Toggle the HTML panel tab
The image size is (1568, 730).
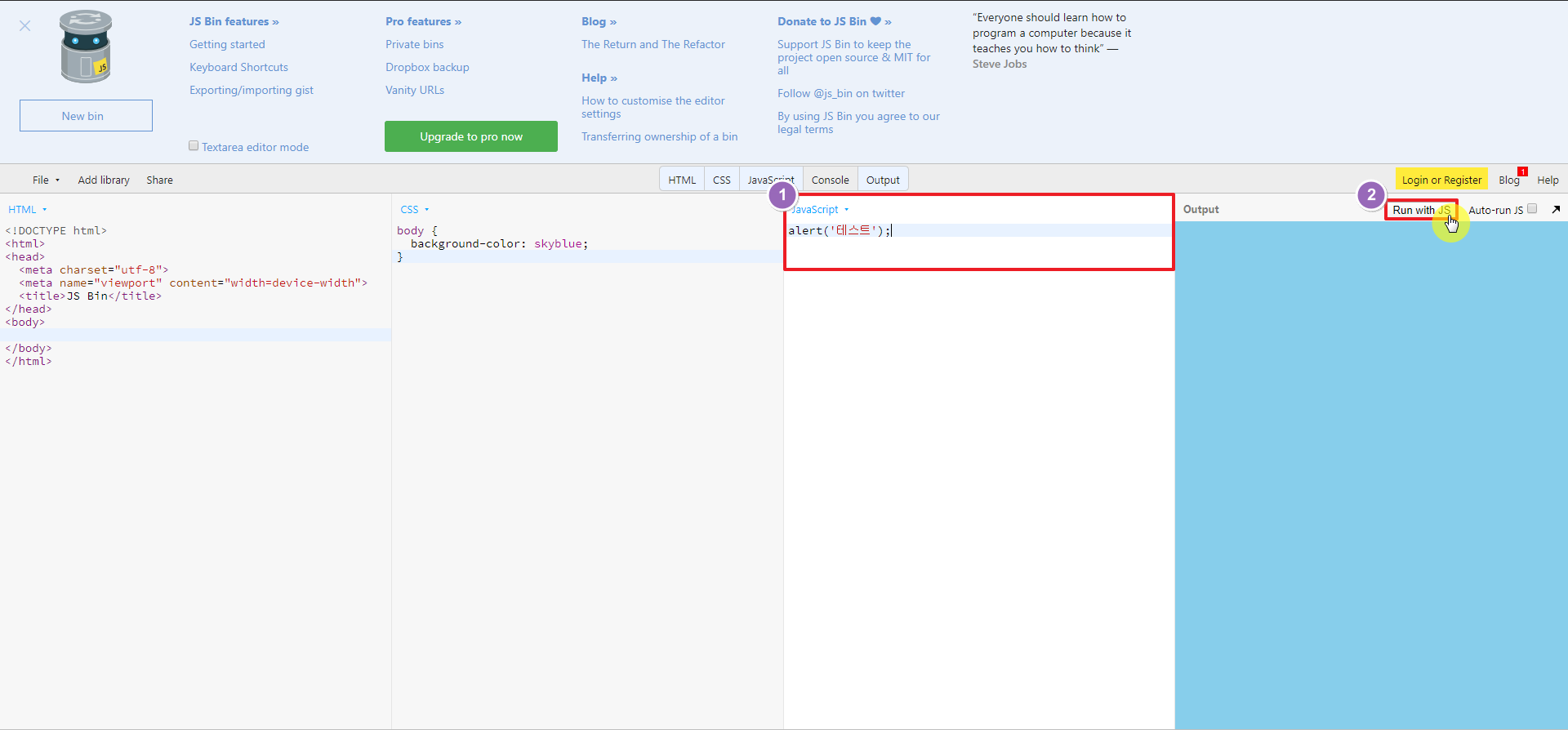tap(682, 180)
